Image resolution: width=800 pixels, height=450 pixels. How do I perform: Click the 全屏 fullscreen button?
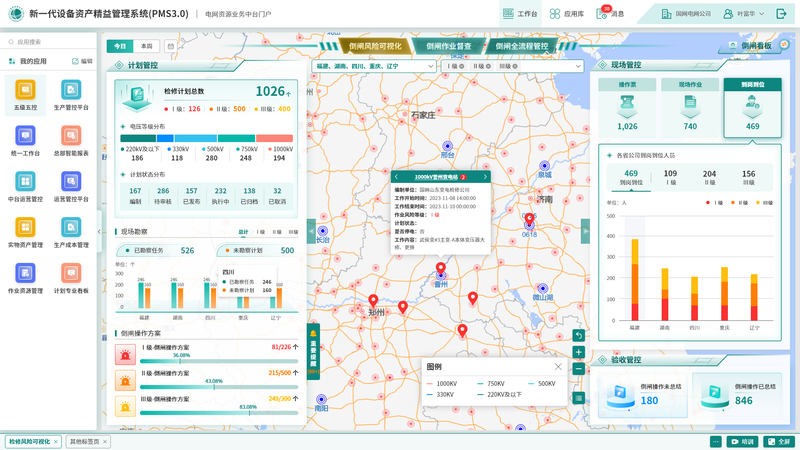[x=777, y=441]
